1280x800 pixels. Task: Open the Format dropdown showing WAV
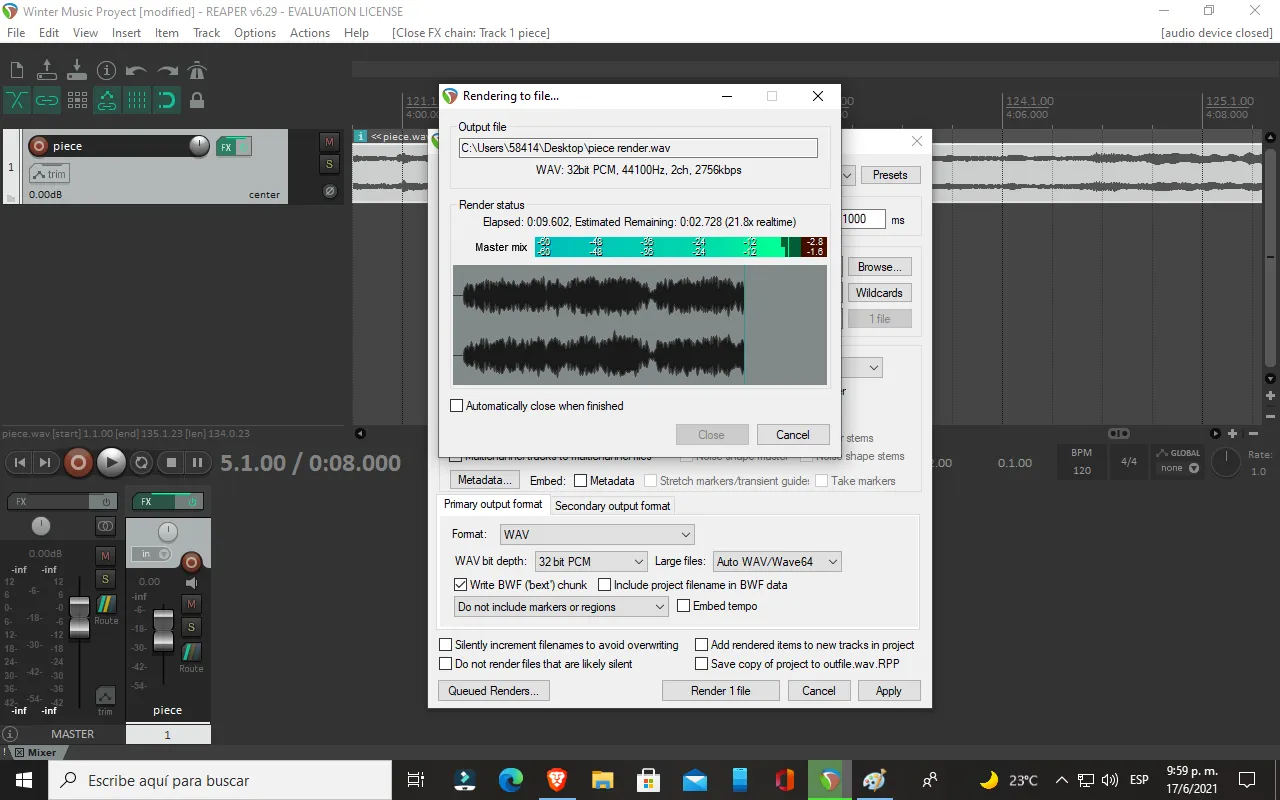597,535
